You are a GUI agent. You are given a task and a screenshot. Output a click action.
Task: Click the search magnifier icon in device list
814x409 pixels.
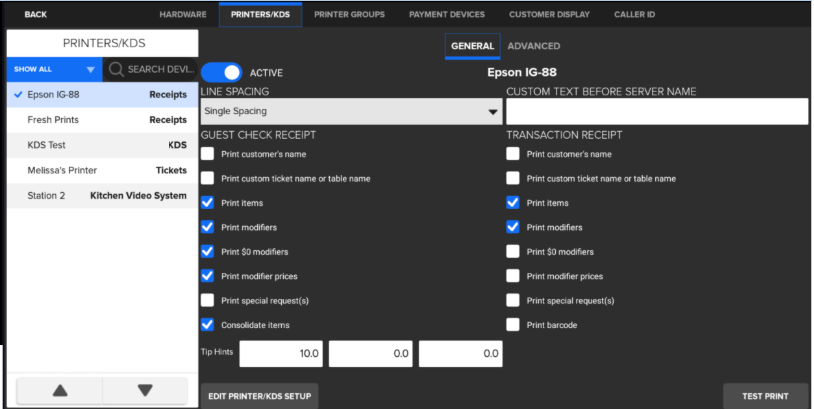point(116,69)
